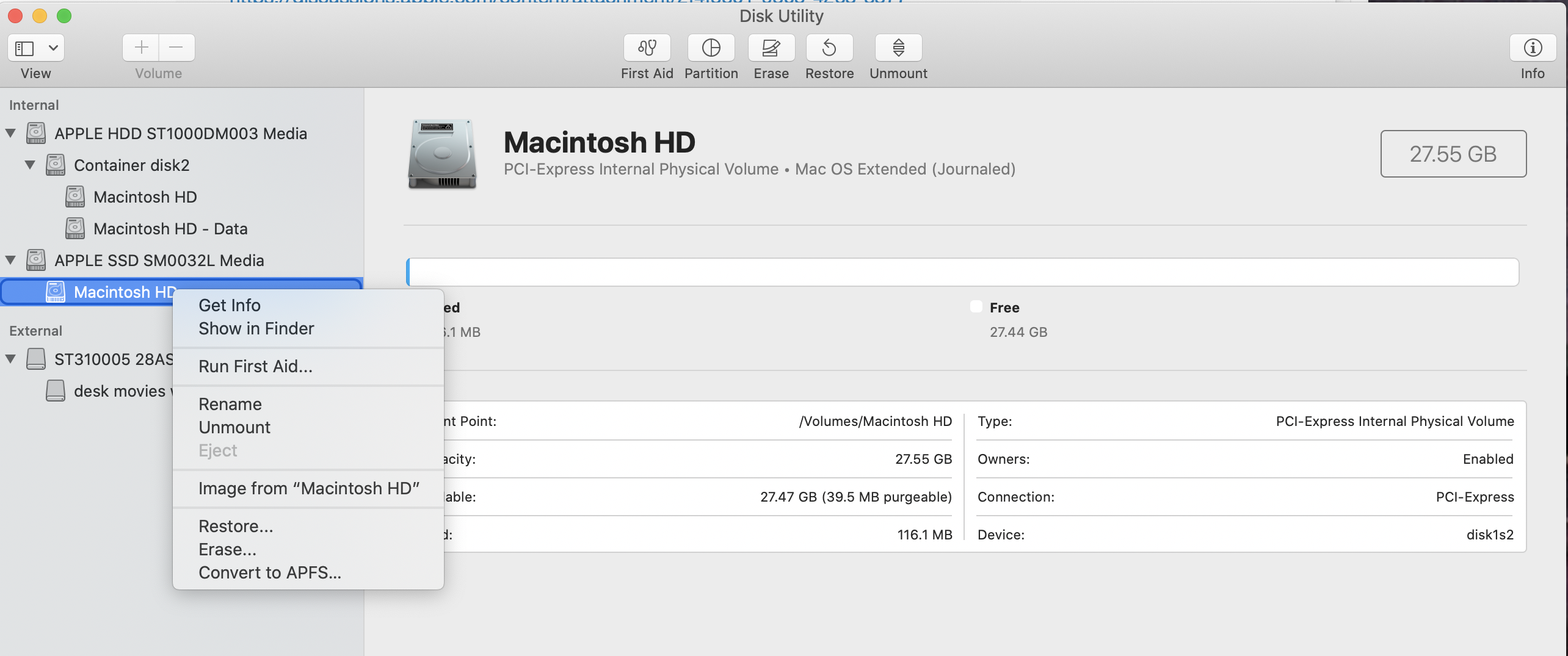Collapse the APPLE SSD SM0032L Media tree
This screenshot has height=656, width=1568.
(10, 260)
